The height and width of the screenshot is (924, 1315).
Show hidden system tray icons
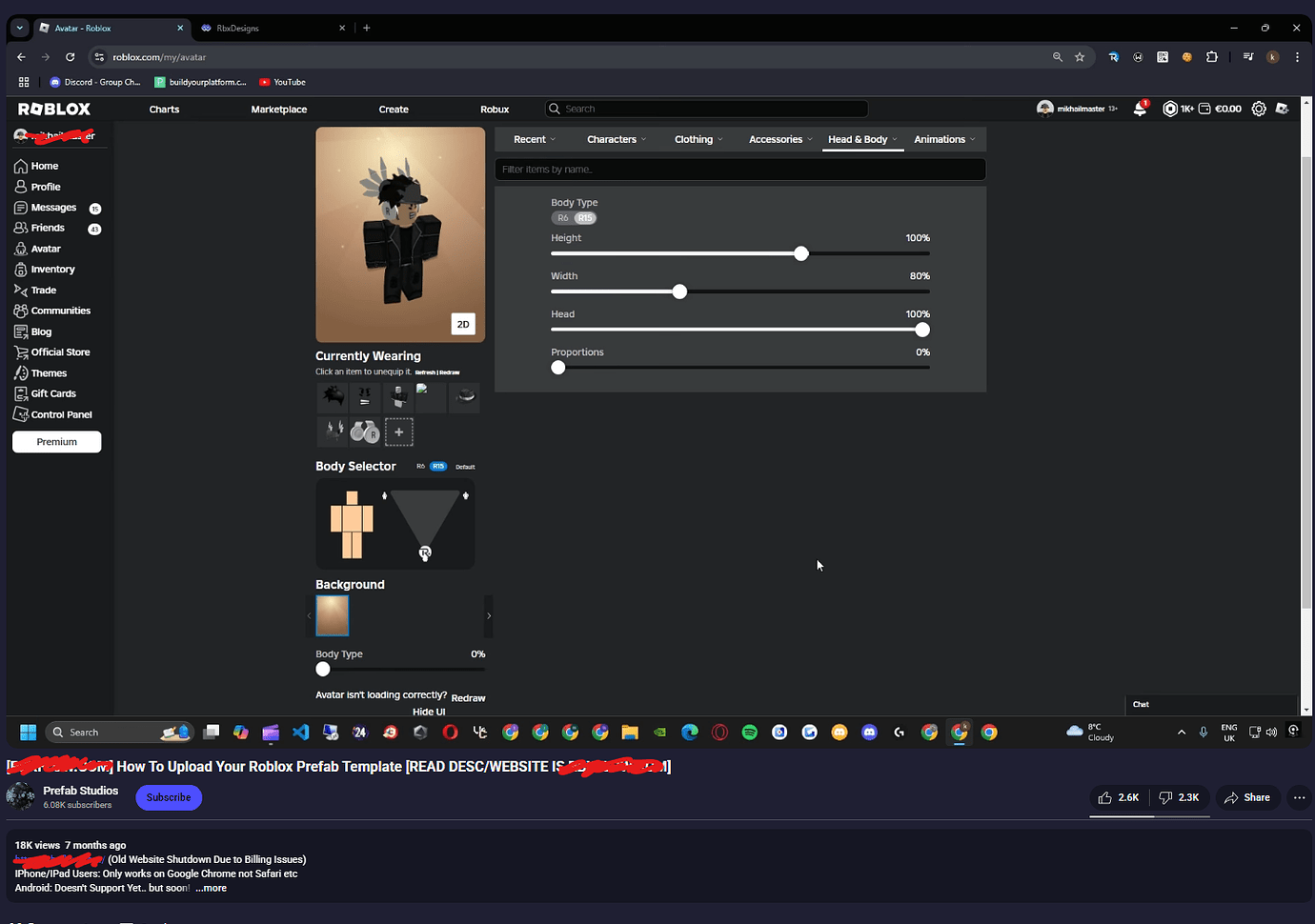tap(1182, 733)
